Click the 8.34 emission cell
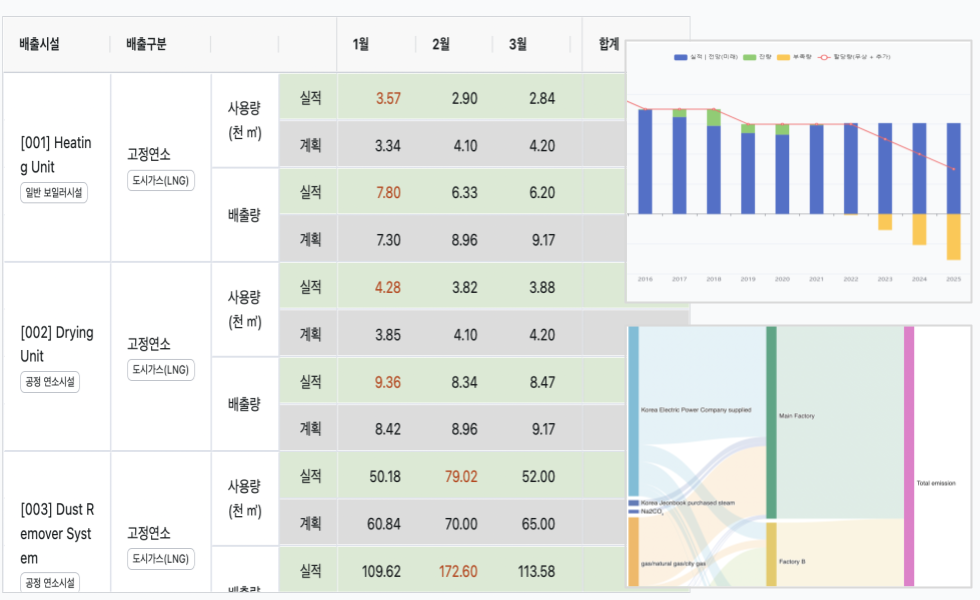Viewport: 980px width, 600px height. (464, 382)
